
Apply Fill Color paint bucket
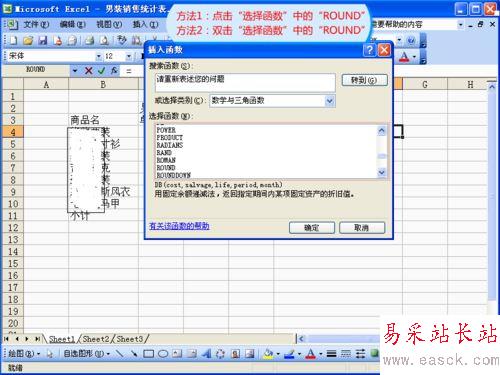point(268,354)
